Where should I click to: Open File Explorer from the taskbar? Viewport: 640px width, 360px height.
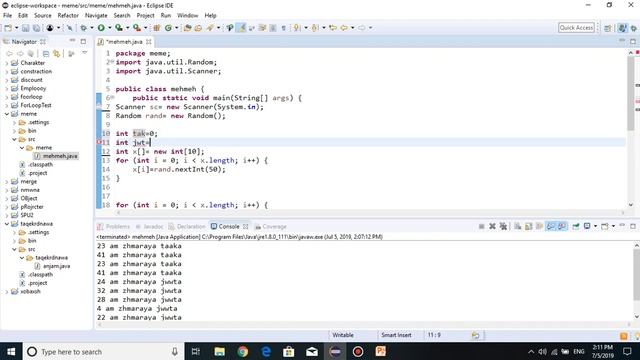pos(220,351)
